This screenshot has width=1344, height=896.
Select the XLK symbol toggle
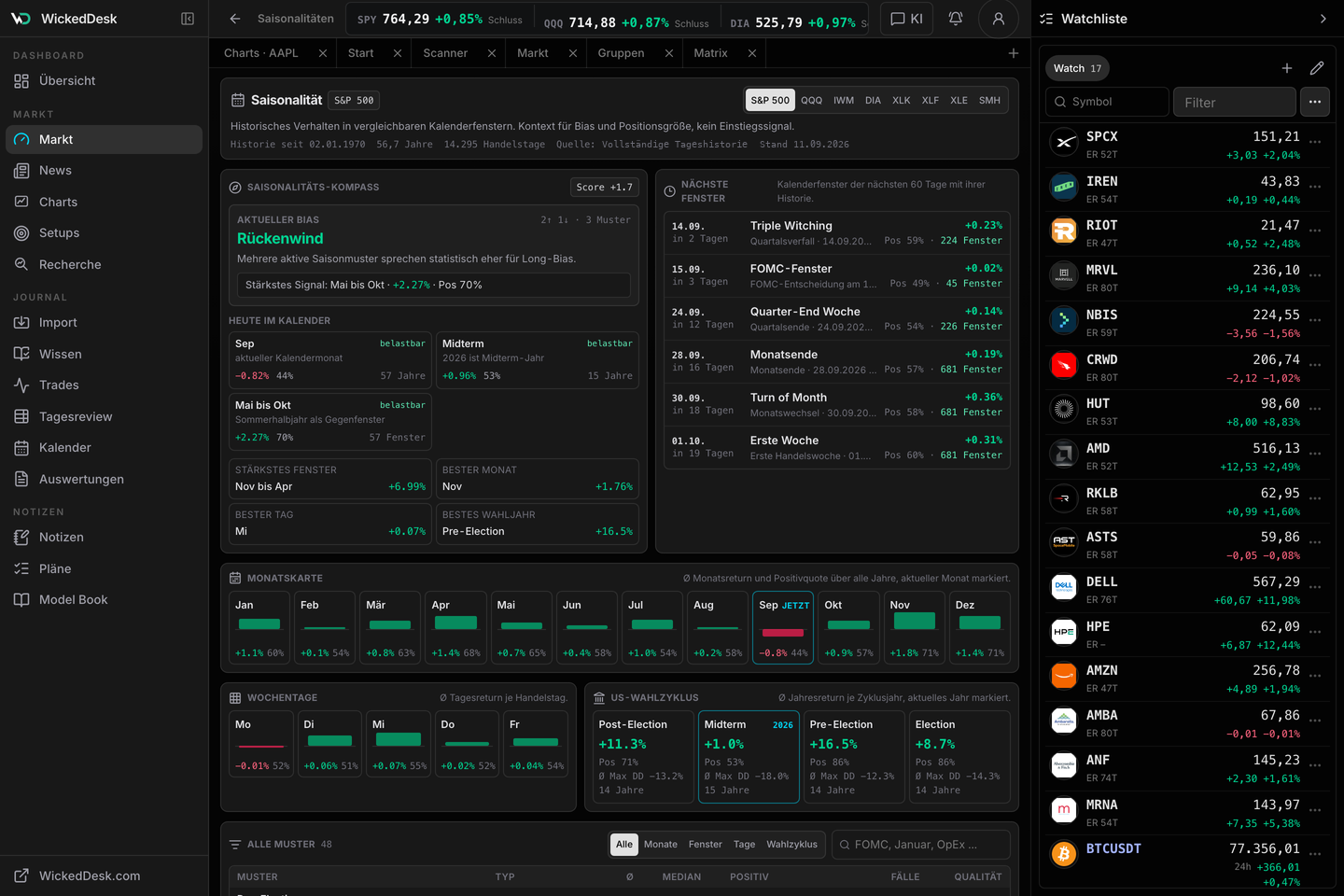[902, 100]
